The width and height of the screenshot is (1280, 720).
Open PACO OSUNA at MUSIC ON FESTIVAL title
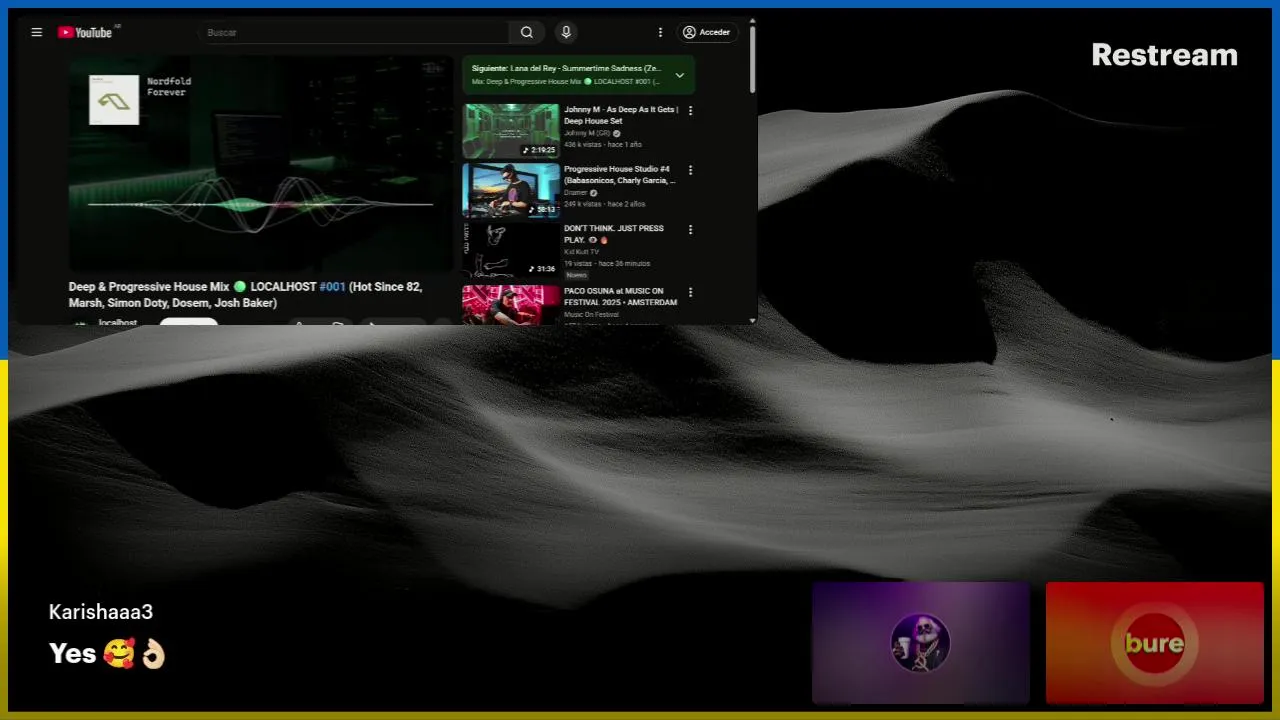pyautogui.click(x=621, y=297)
